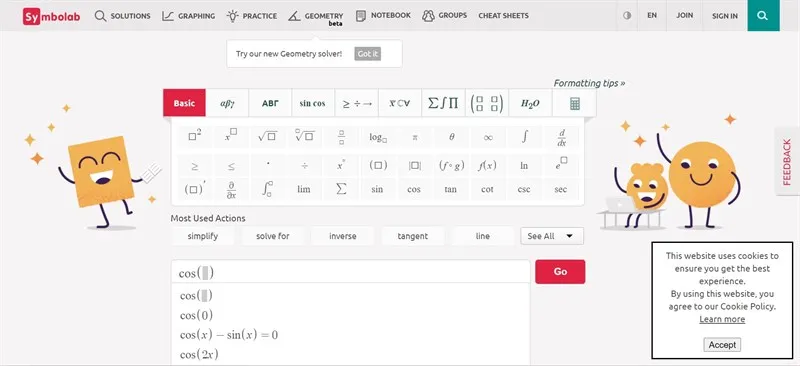The height and width of the screenshot is (366, 800).
Task: Insert f(x) function notation
Action: pyautogui.click(x=488, y=166)
